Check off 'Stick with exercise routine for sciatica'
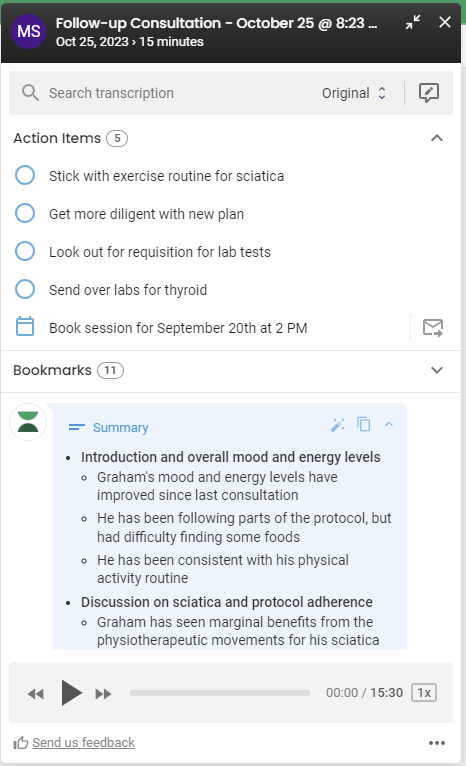This screenshot has height=766, width=466. point(25,175)
